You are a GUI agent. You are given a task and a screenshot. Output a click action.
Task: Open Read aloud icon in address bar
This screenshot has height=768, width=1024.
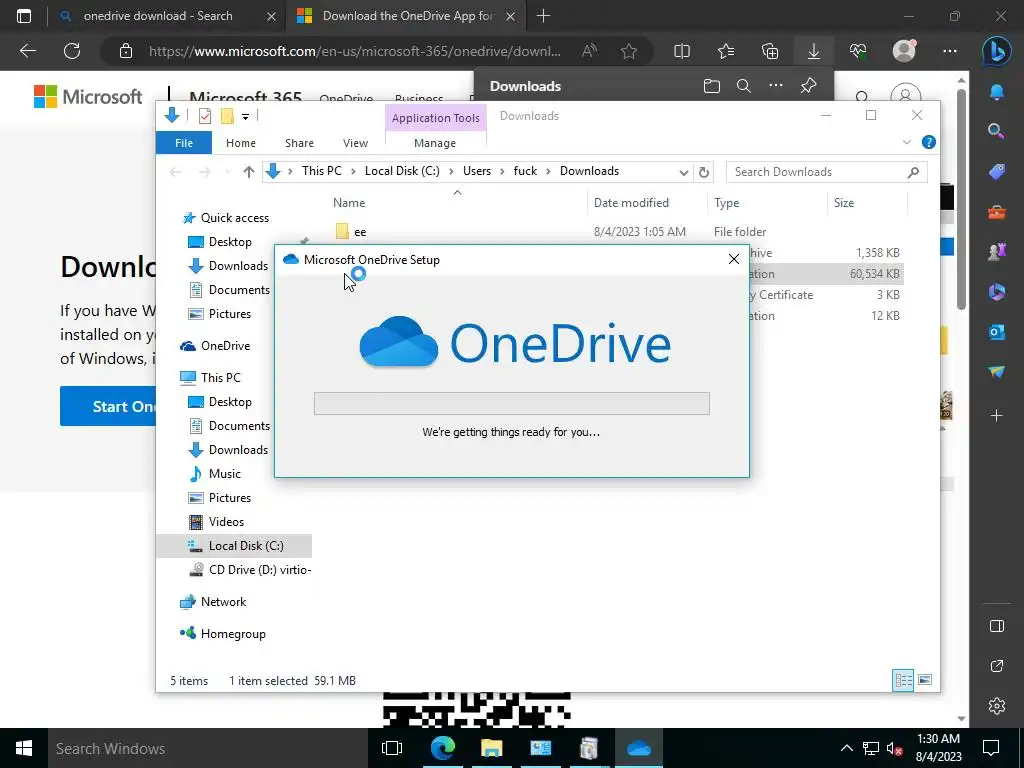(589, 51)
